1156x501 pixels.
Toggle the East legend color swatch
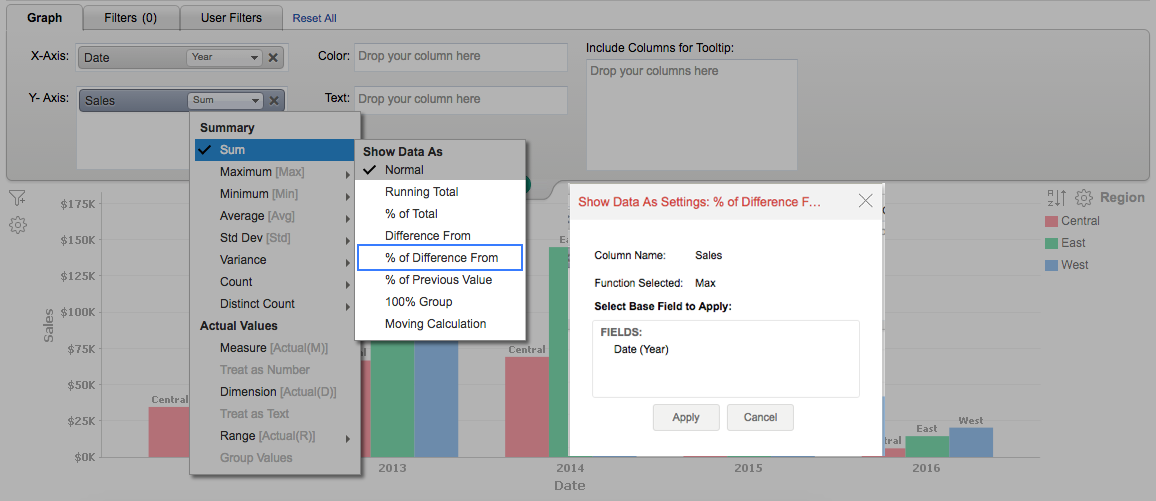click(1051, 243)
